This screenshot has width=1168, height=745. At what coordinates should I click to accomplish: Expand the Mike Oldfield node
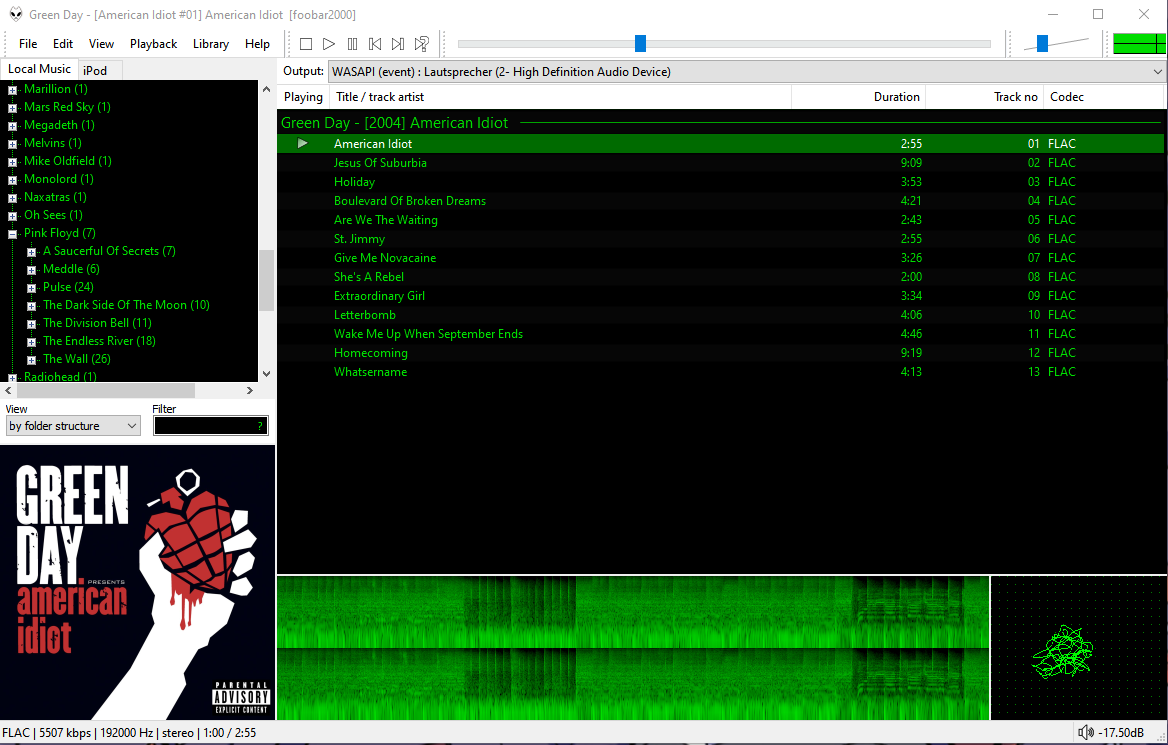(12, 161)
